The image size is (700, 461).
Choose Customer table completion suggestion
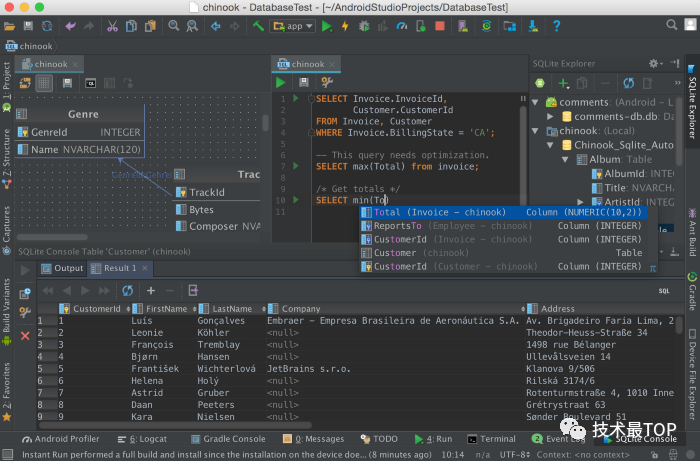coord(503,253)
